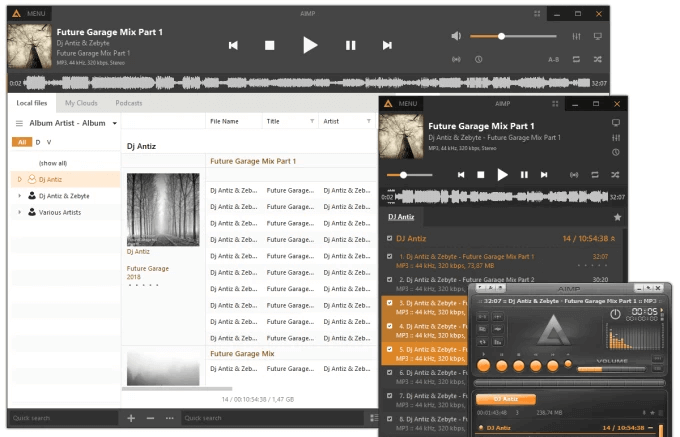Collapse DJ Antiz playlist group arrow
This screenshot has height=437, width=680.
[x=613, y=239]
